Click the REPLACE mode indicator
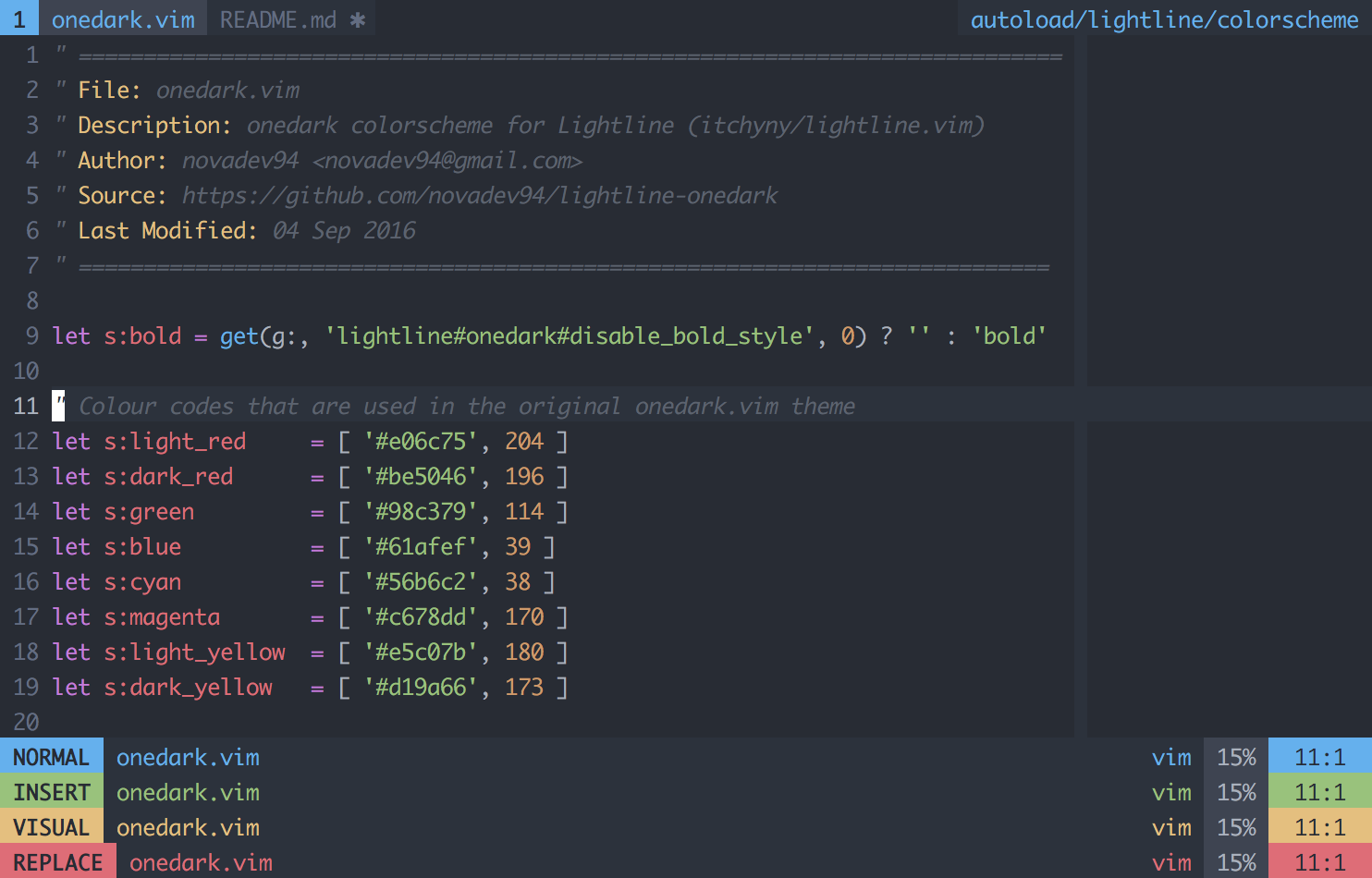 click(x=58, y=862)
